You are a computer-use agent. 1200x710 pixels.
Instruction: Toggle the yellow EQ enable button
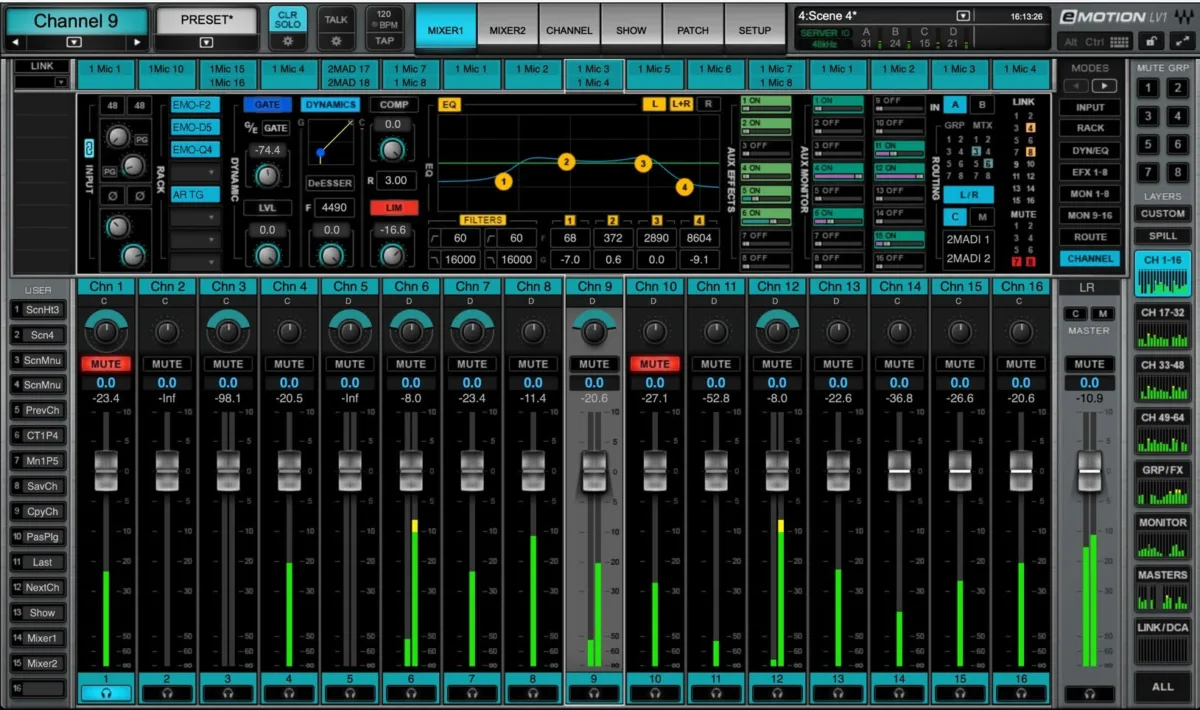point(449,104)
